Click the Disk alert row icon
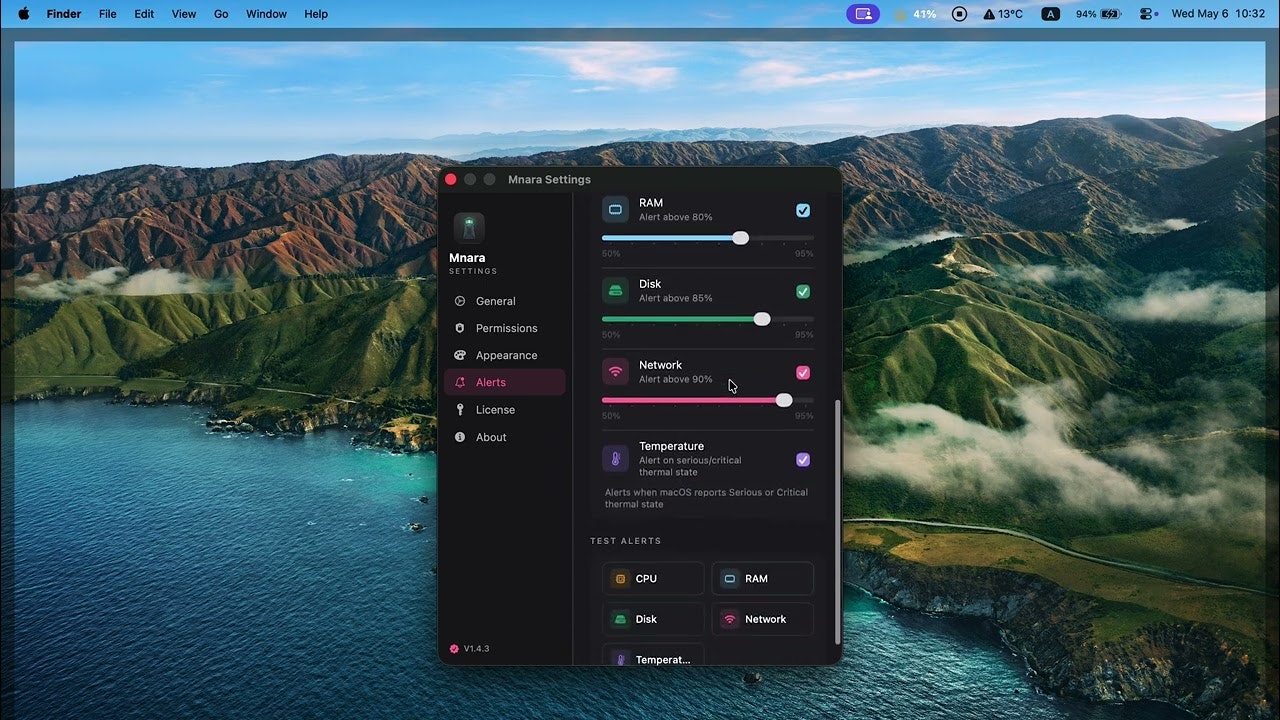 pos(616,291)
